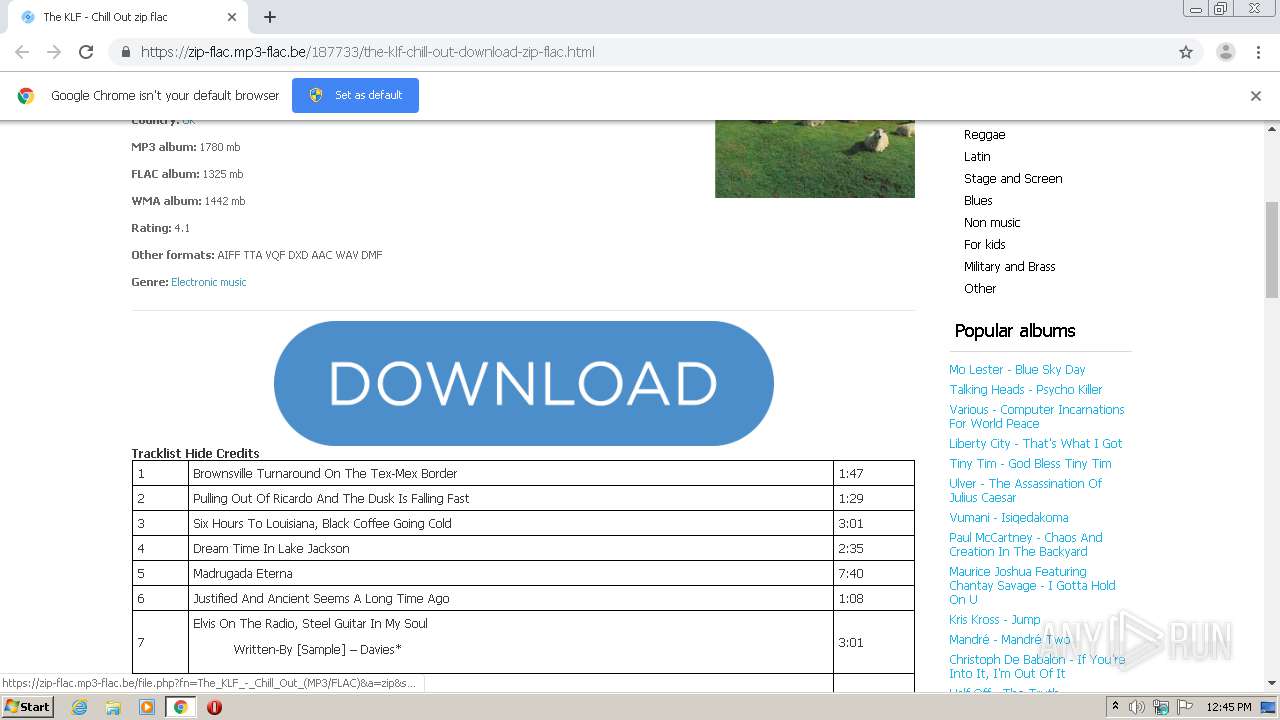Open Liberty City - That's What I Got
This screenshot has height=720, width=1280.
coord(1035,443)
